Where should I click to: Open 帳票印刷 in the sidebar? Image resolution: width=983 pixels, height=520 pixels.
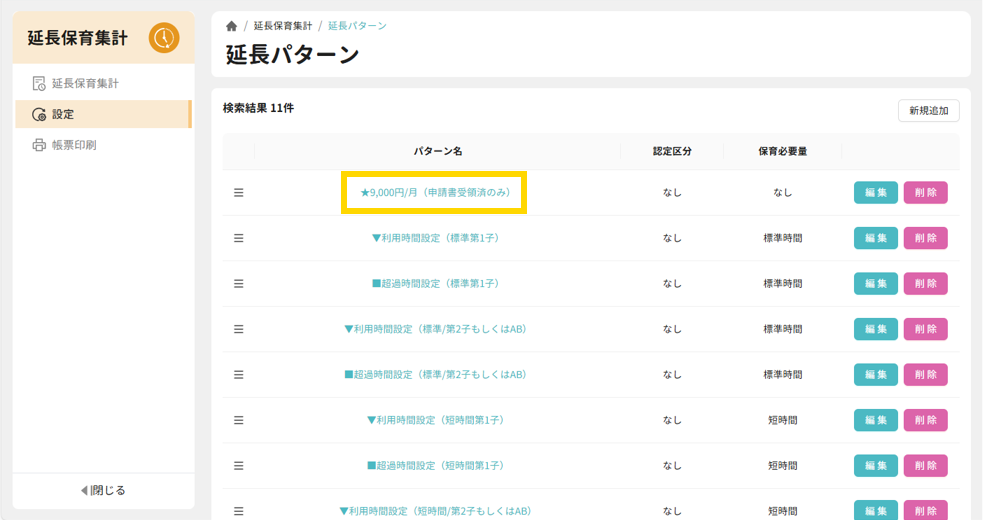tap(73, 145)
